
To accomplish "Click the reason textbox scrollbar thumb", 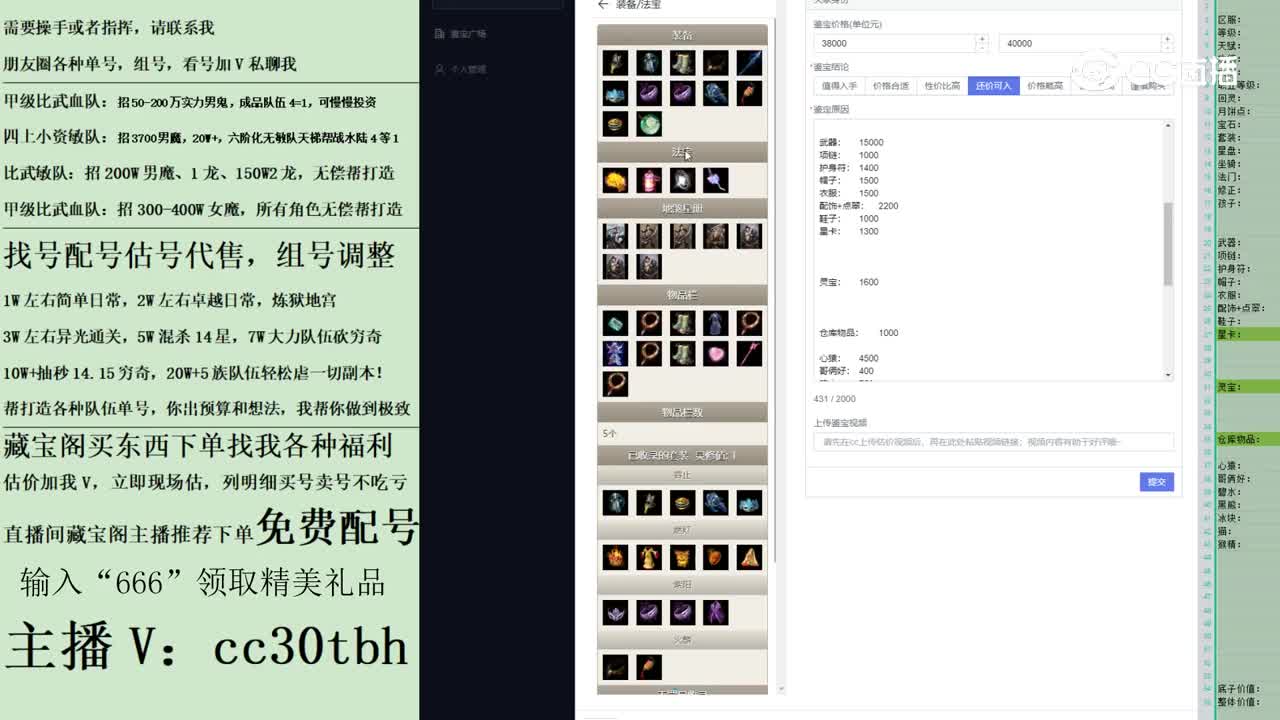I will (x=1168, y=243).
